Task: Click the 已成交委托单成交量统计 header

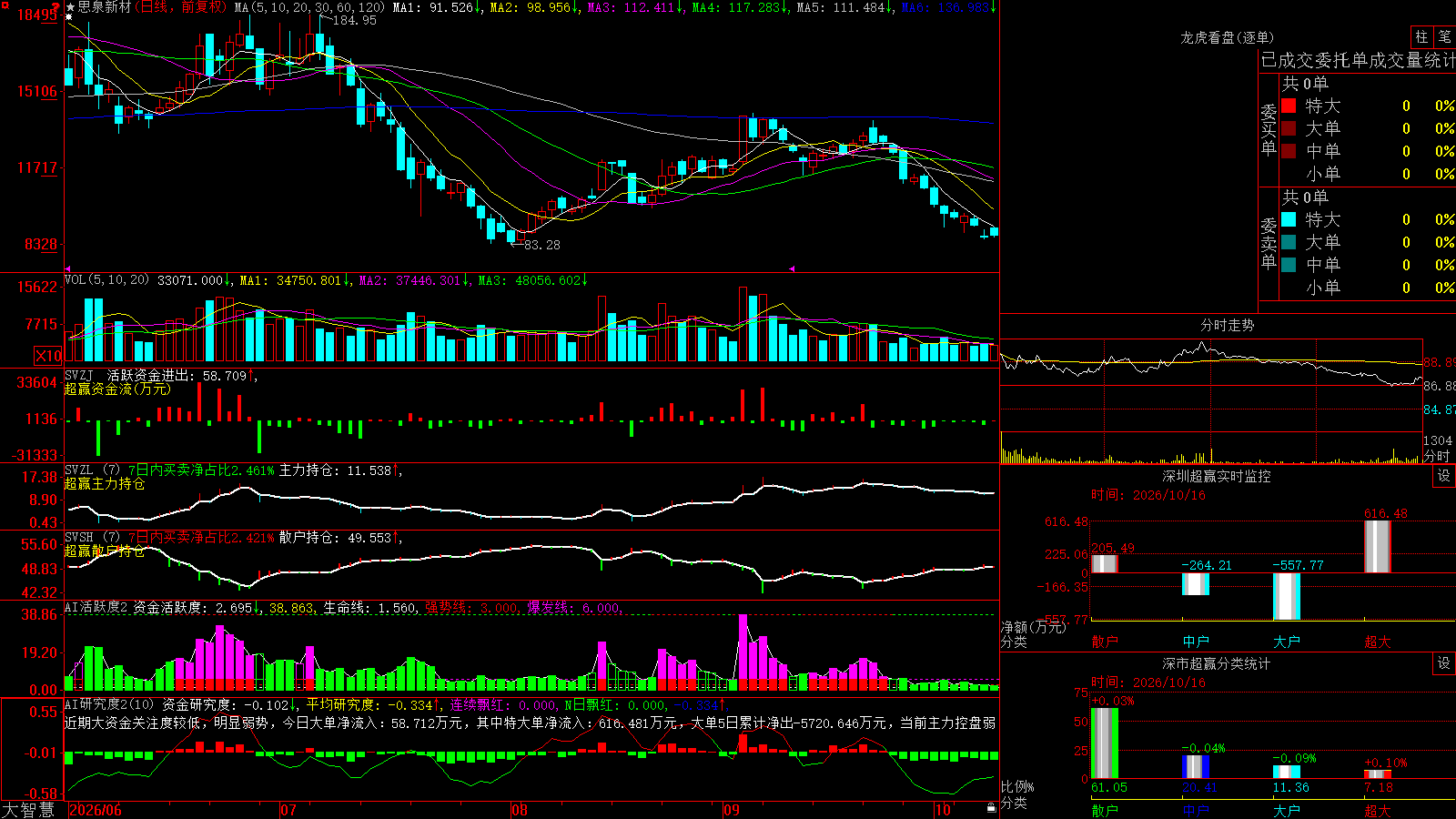Action: [x=1358, y=60]
